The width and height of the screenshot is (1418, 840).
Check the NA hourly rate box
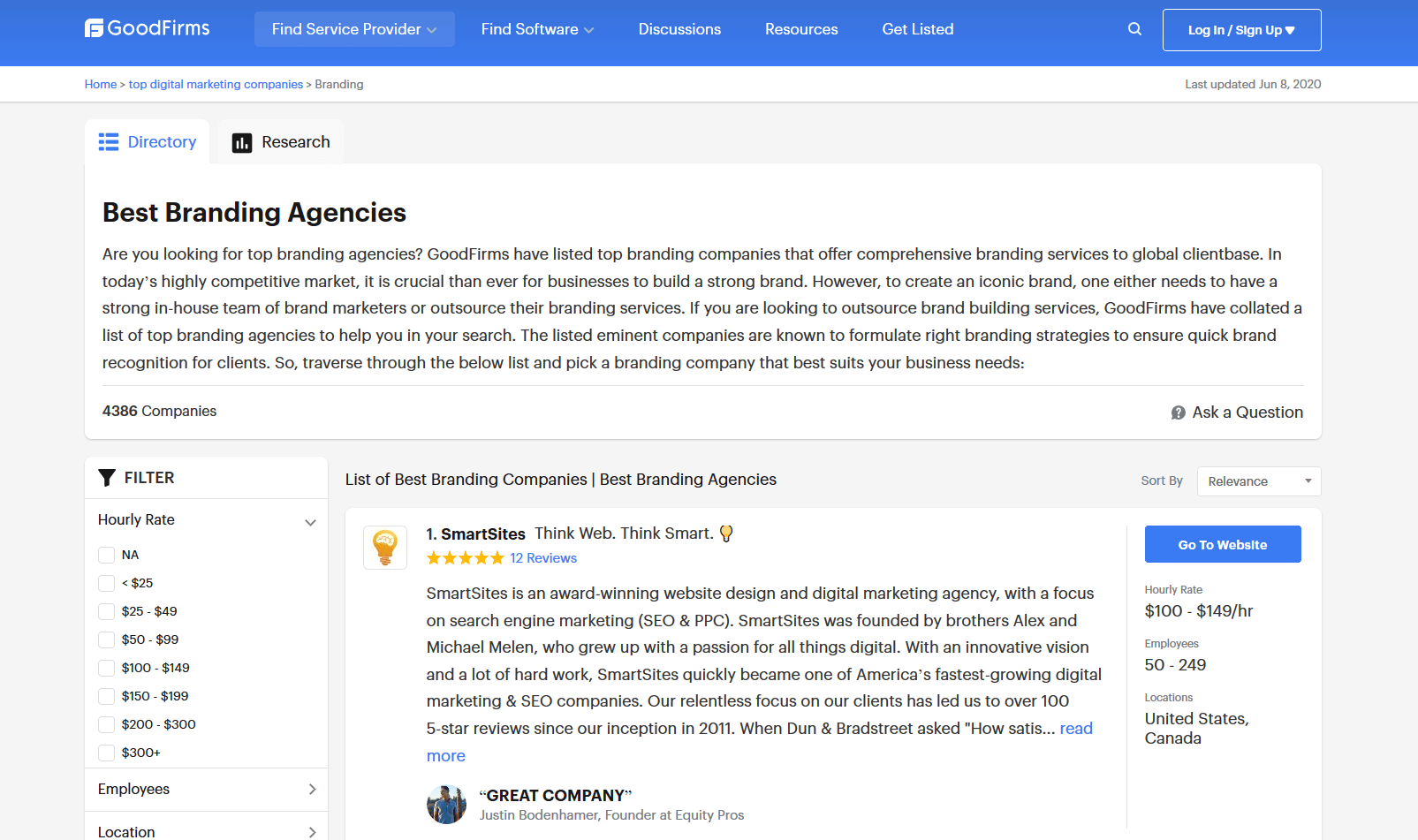click(107, 555)
